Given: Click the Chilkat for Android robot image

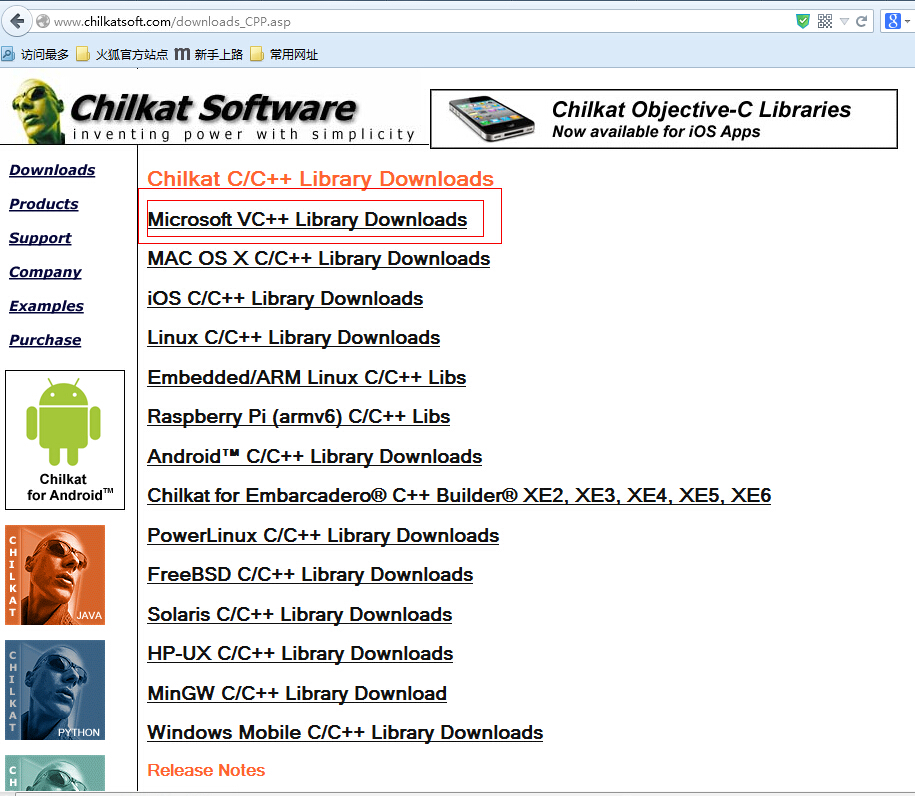Looking at the screenshot, I should coord(65,439).
